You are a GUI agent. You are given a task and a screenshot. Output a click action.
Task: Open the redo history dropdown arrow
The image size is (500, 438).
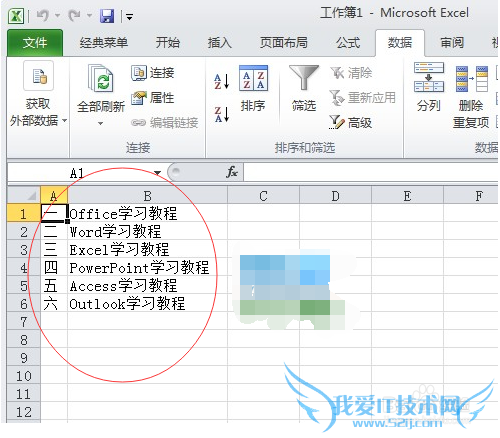tap(89, 16)
